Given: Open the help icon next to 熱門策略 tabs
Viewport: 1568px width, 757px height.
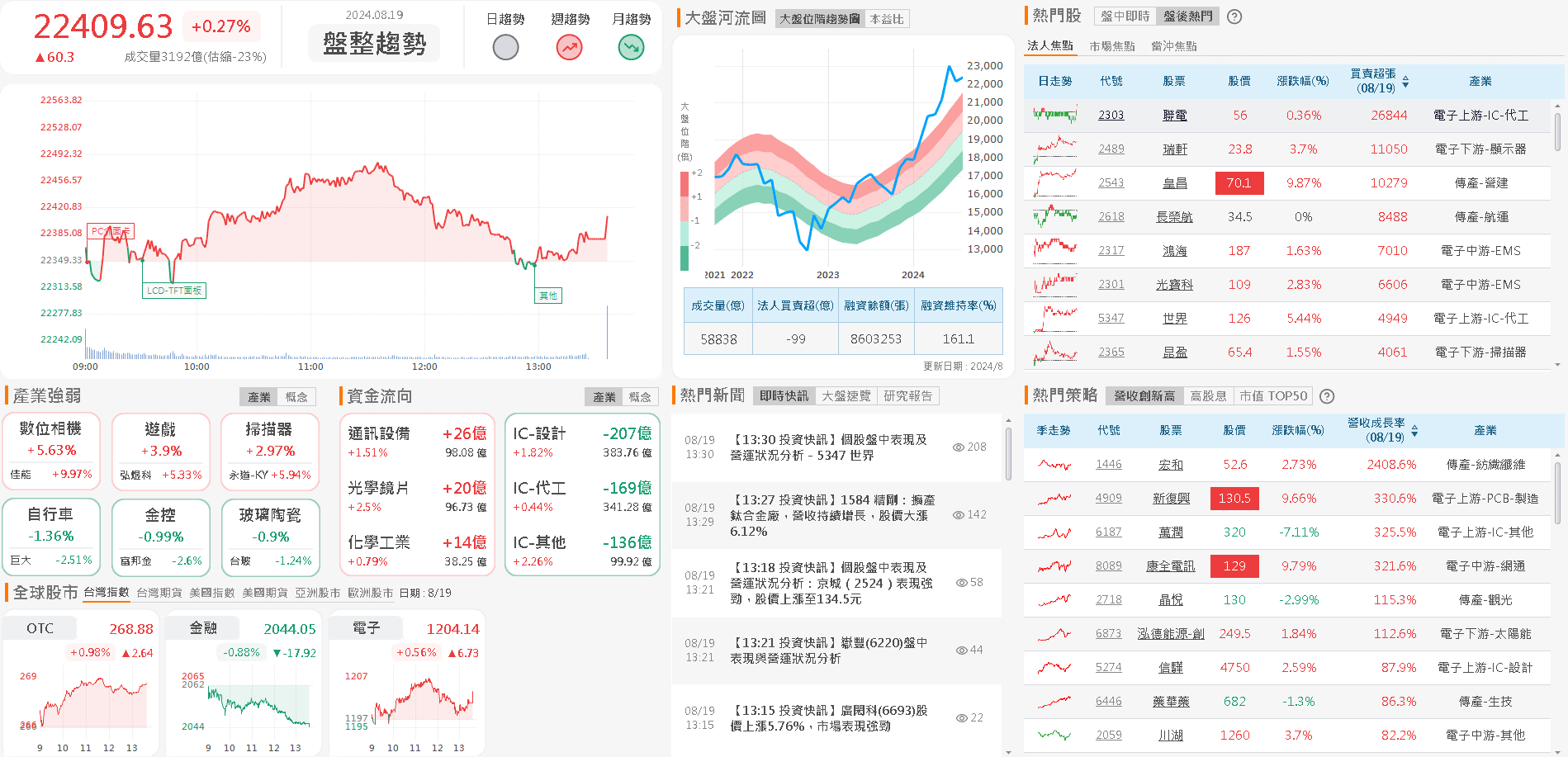Looking at the screenshot, I should click(1327, 396).
